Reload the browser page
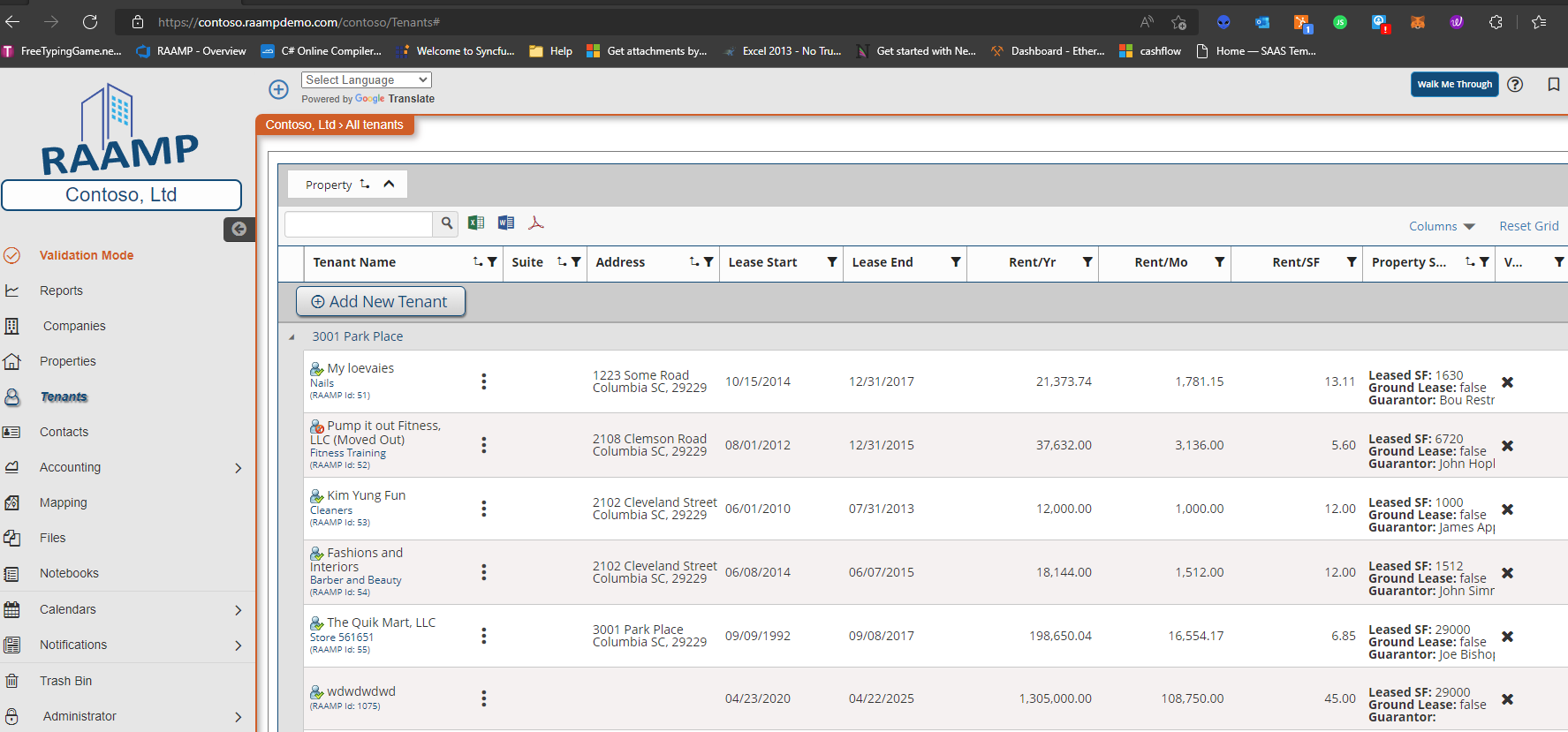The image size is (1568, 732). pyautogui.click(x=90, y=22)
